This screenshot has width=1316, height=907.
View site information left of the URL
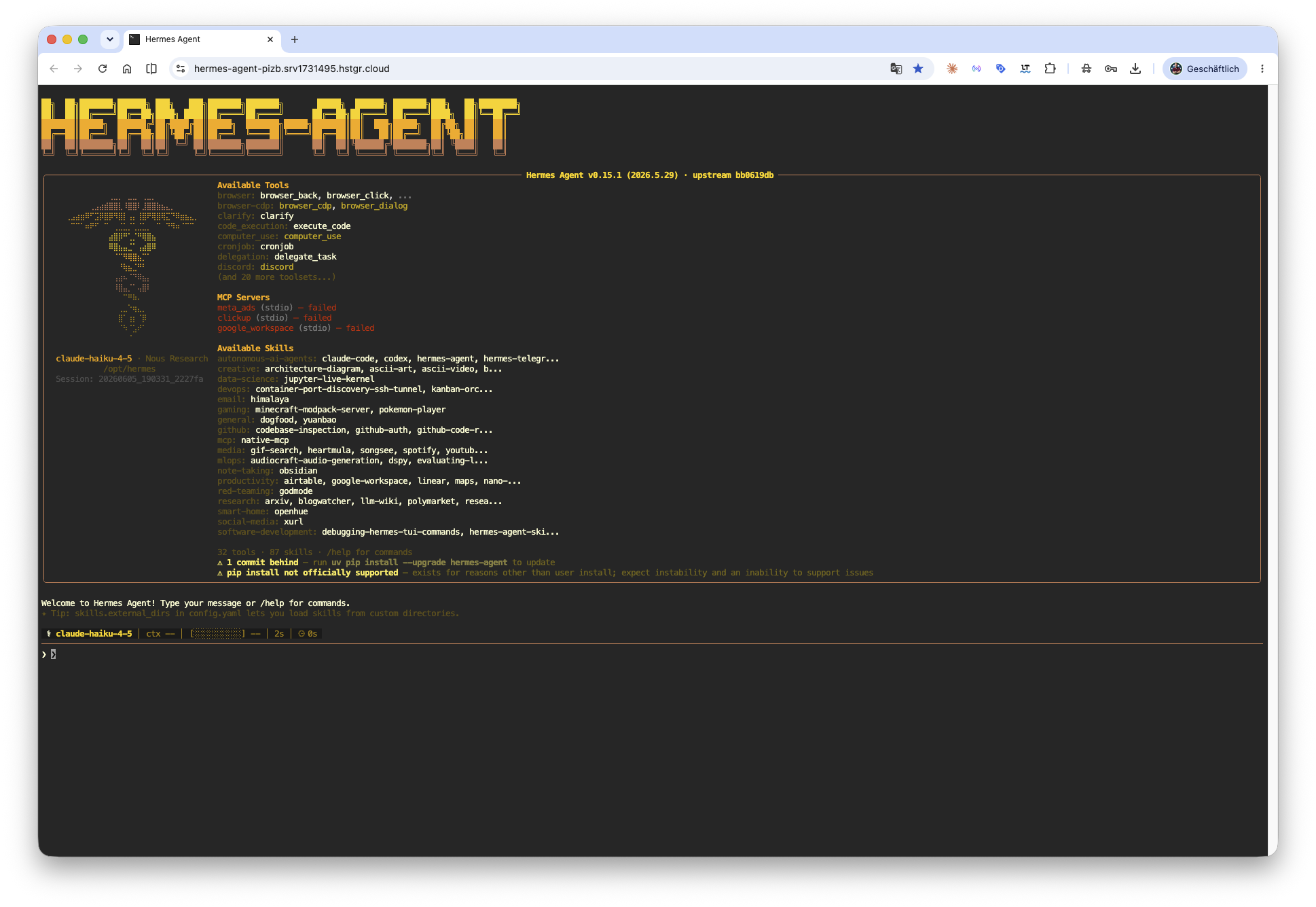click(x=181, y=69)
